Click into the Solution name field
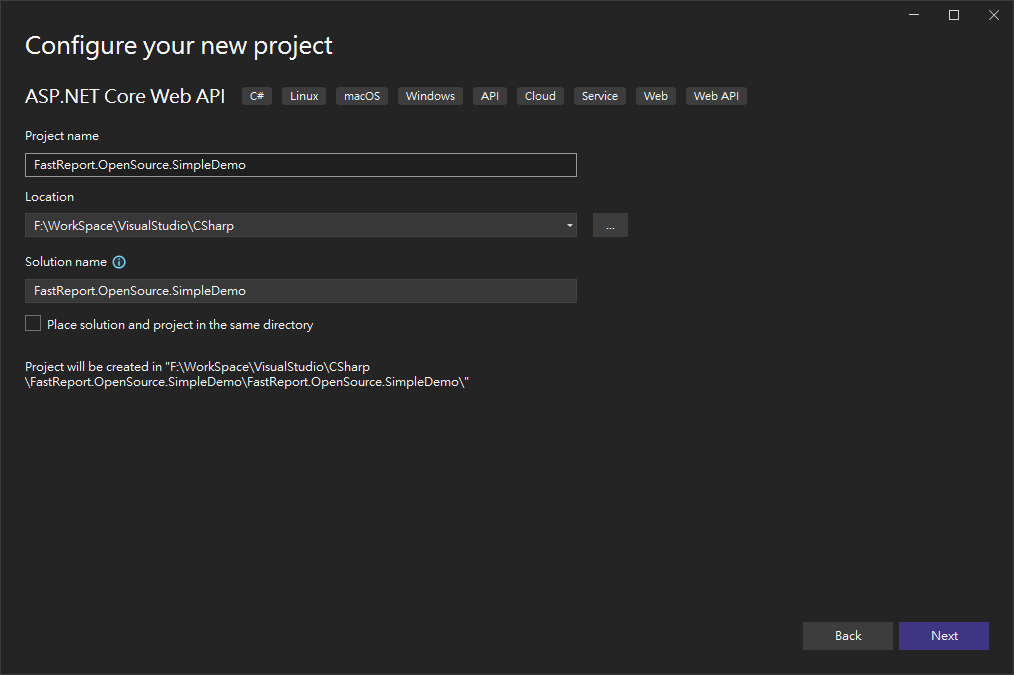The height and width of the screenshot is (675, 1014). [300, 291]
